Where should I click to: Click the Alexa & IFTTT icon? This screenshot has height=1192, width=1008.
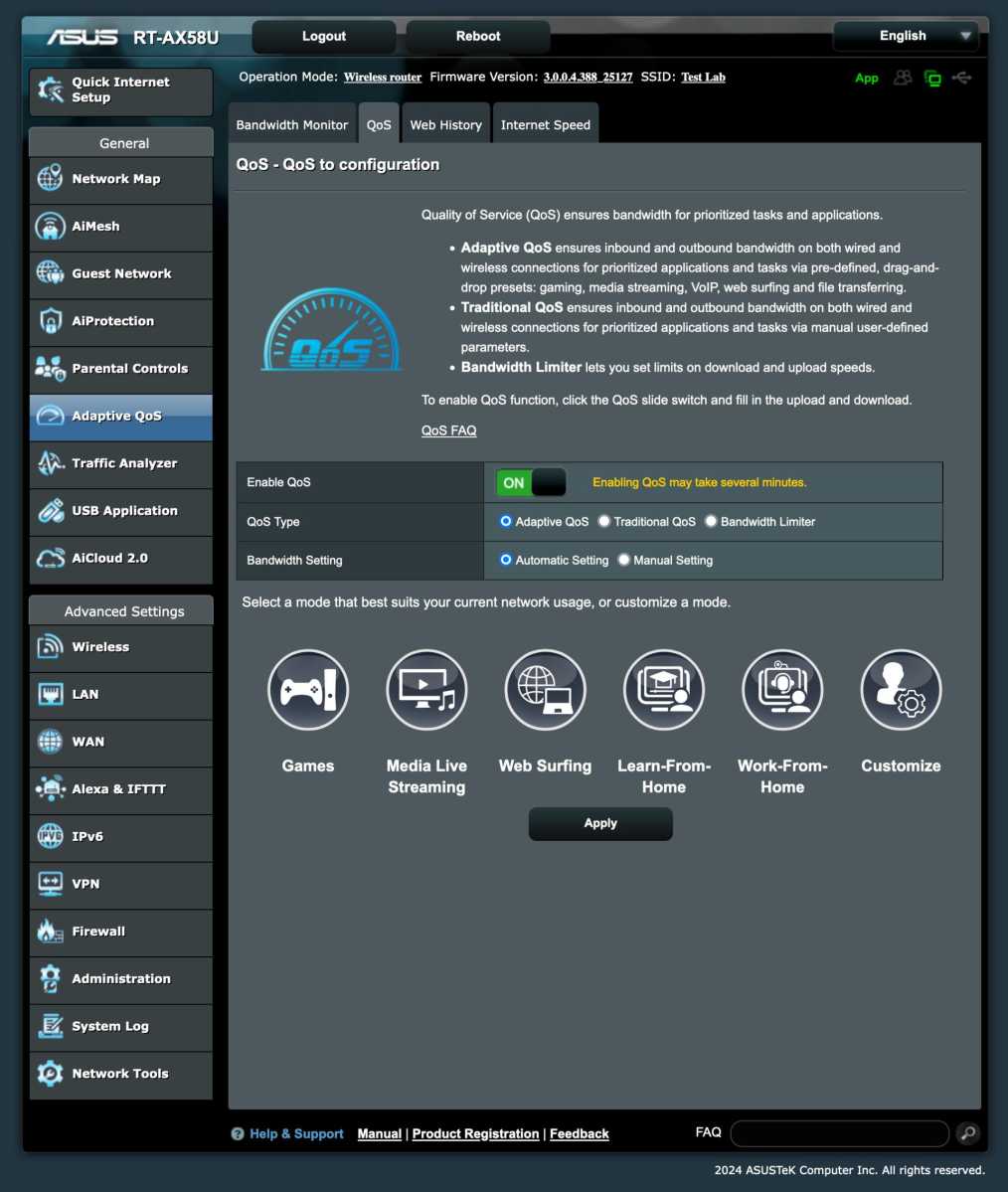[50, 789]
